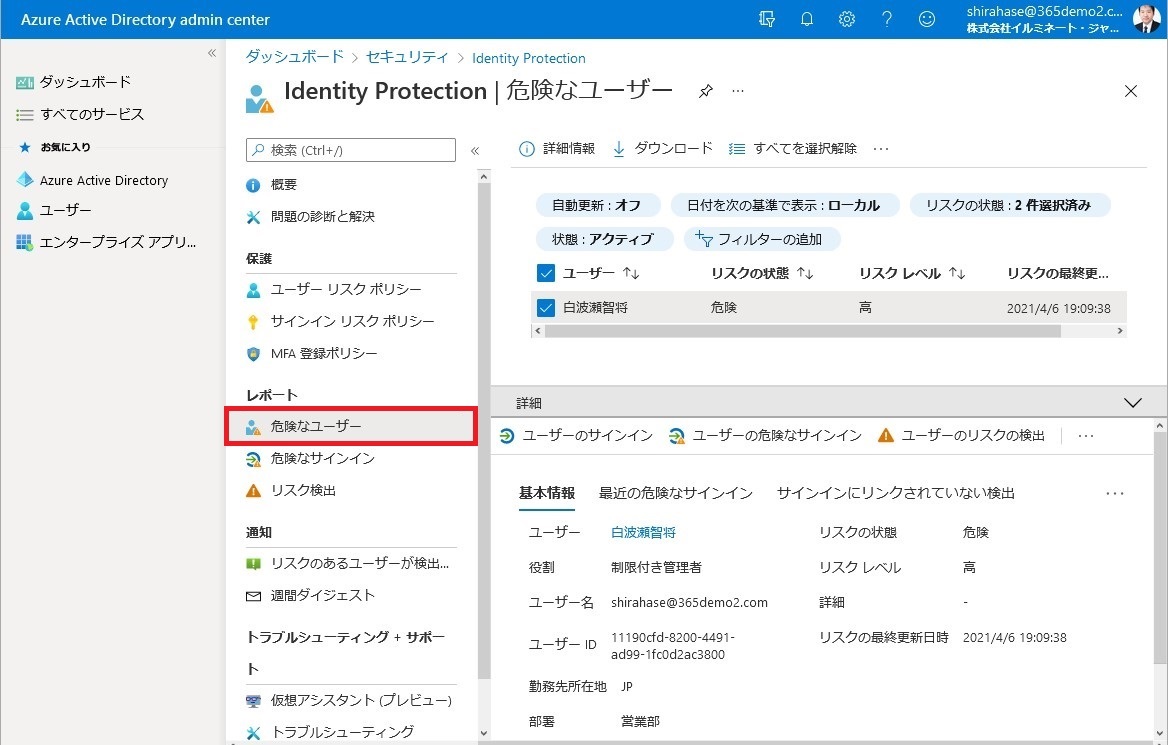Viewport: 1168px width, 745px height.
Task: Sort by ユーザー column
Action: 601,273
